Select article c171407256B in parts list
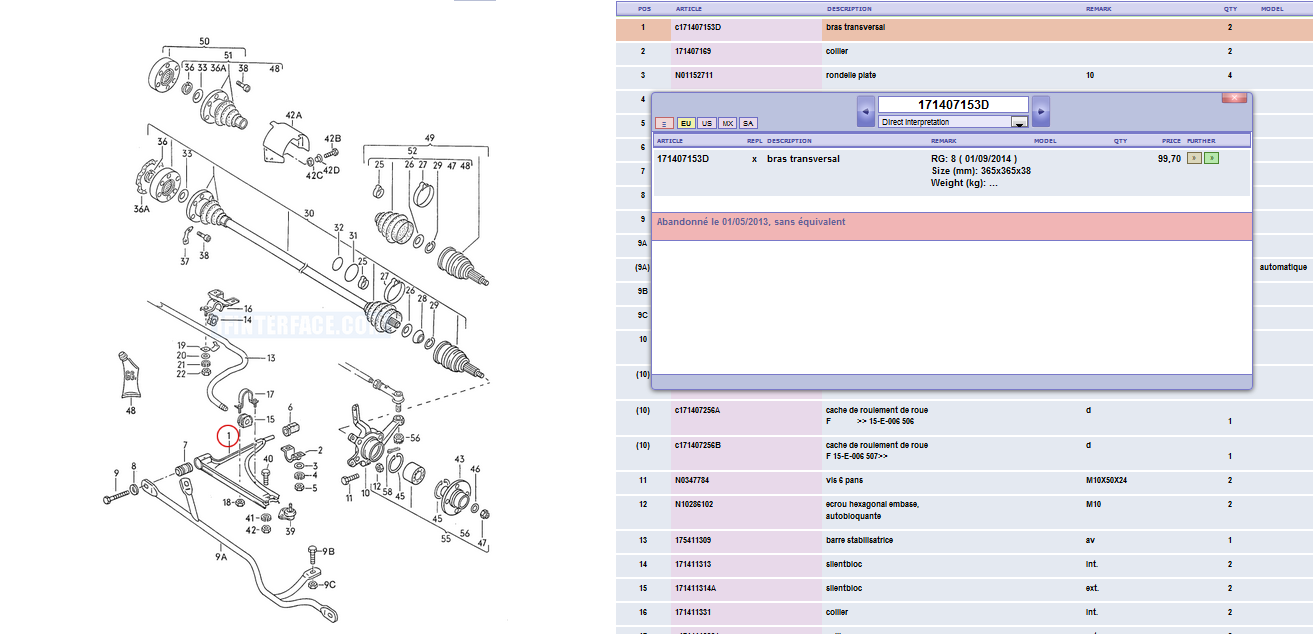 (698, 445)
